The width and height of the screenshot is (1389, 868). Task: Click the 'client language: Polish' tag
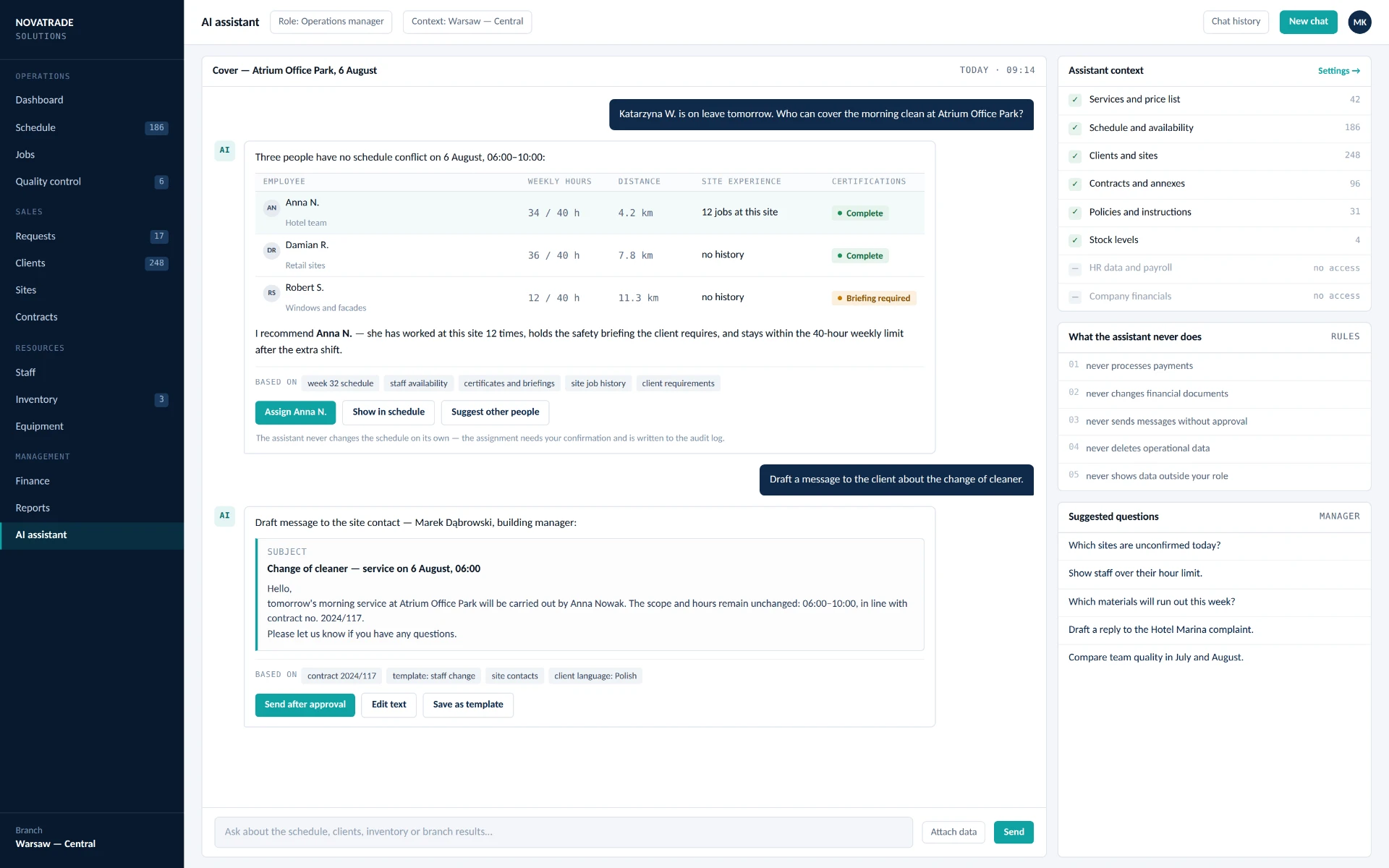coord(595,676)
